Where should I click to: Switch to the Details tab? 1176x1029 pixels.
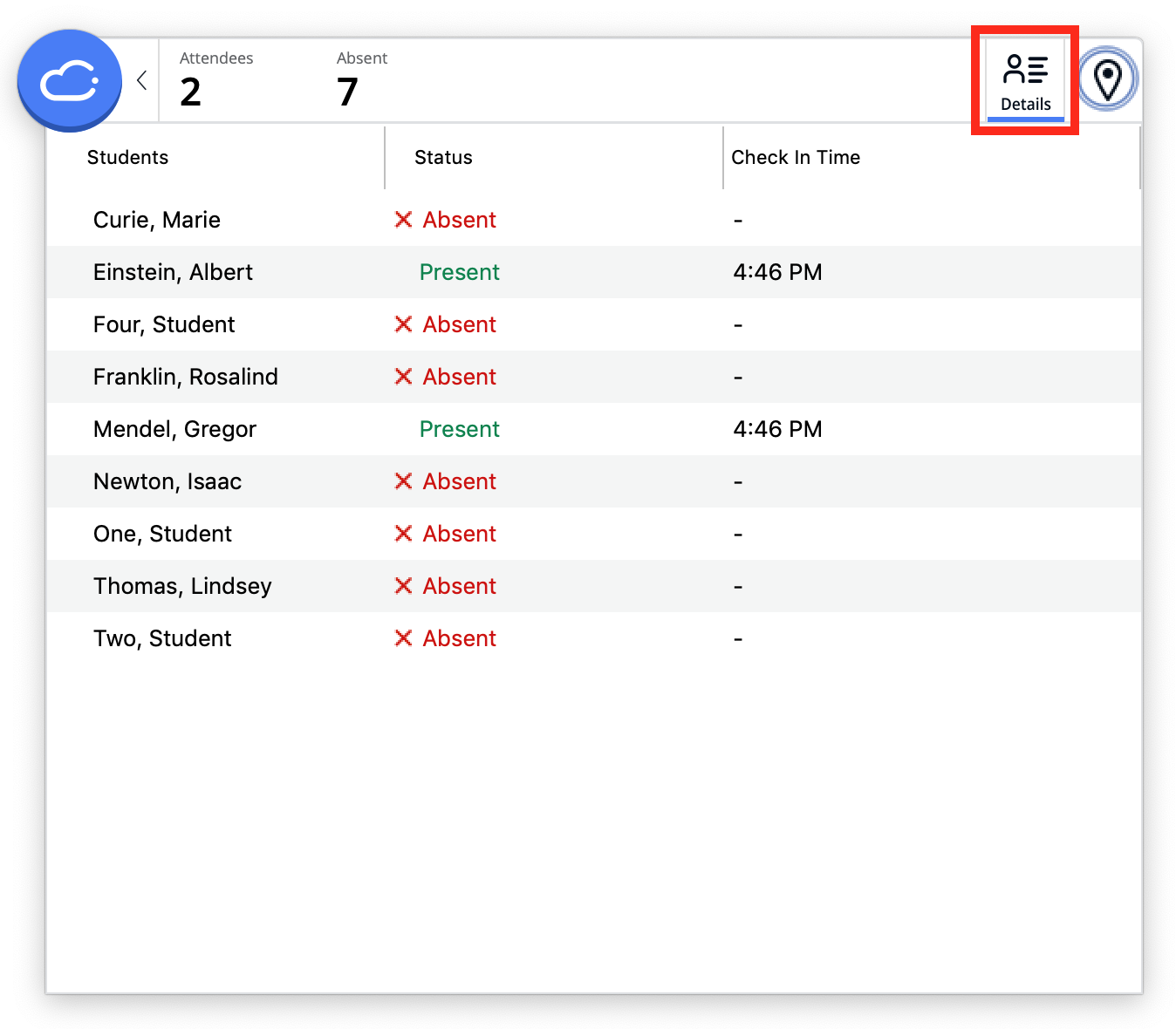(1024, 79)
